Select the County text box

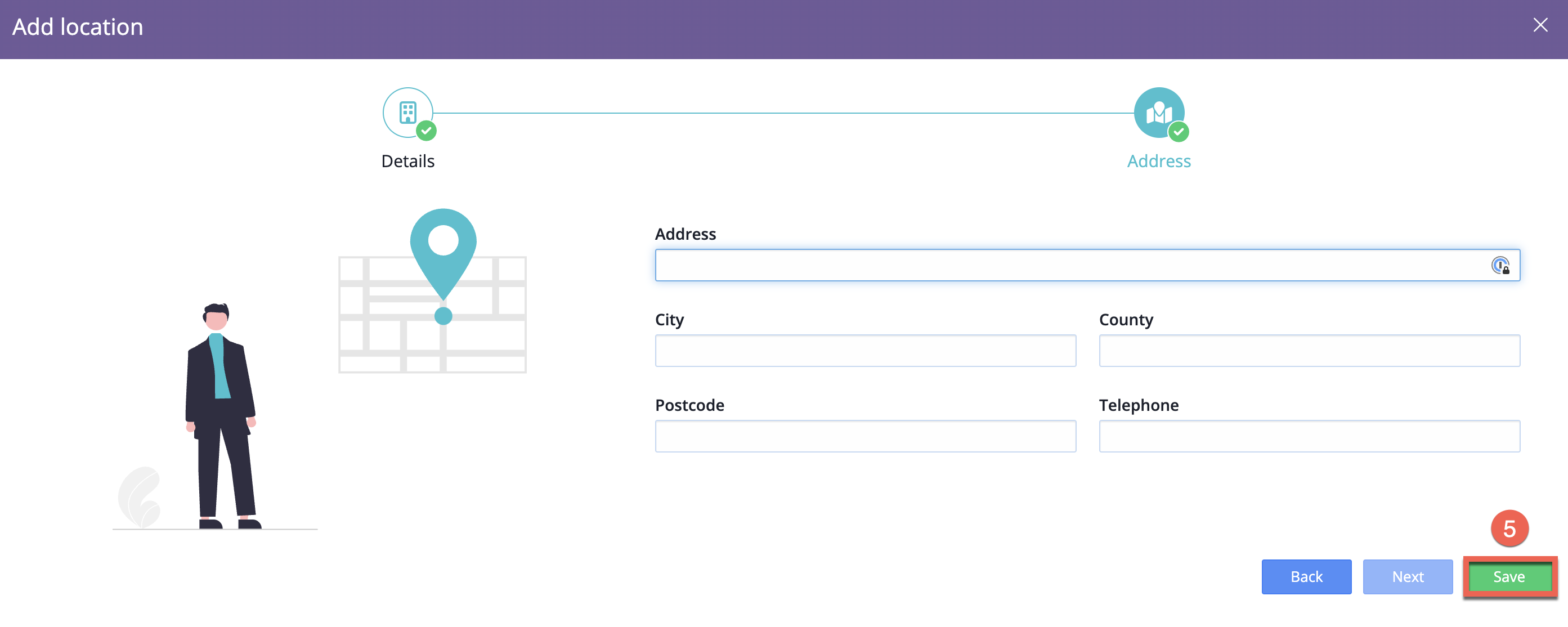coord(1309,351)
